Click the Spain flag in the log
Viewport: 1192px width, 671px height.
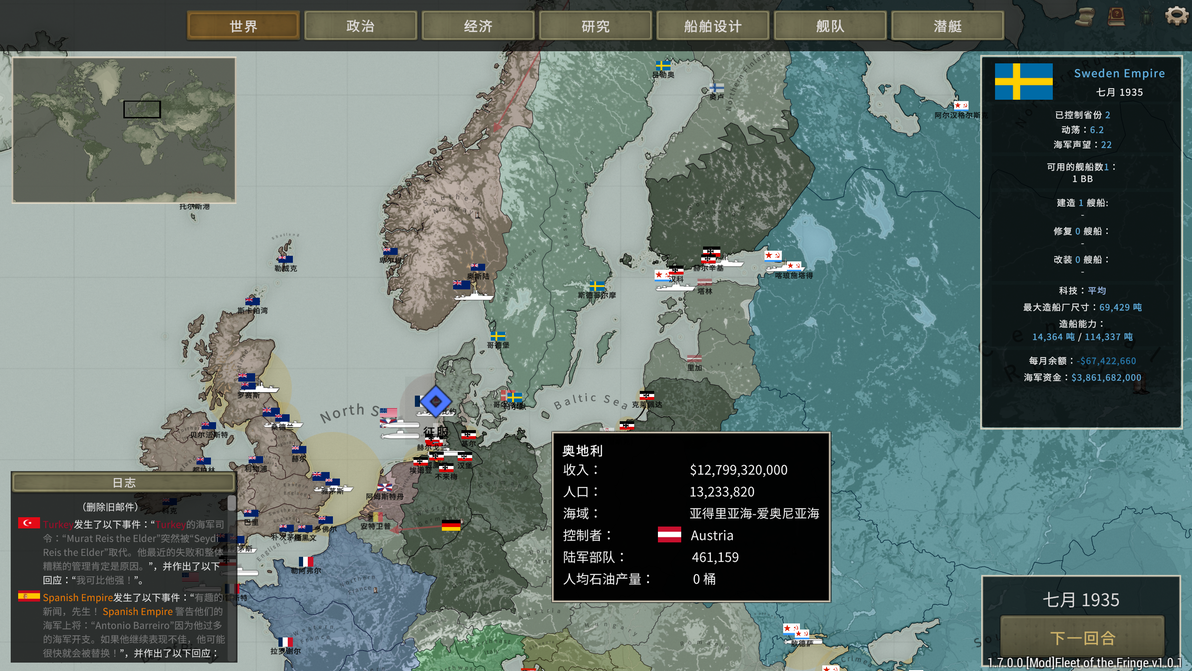(29, 597)
